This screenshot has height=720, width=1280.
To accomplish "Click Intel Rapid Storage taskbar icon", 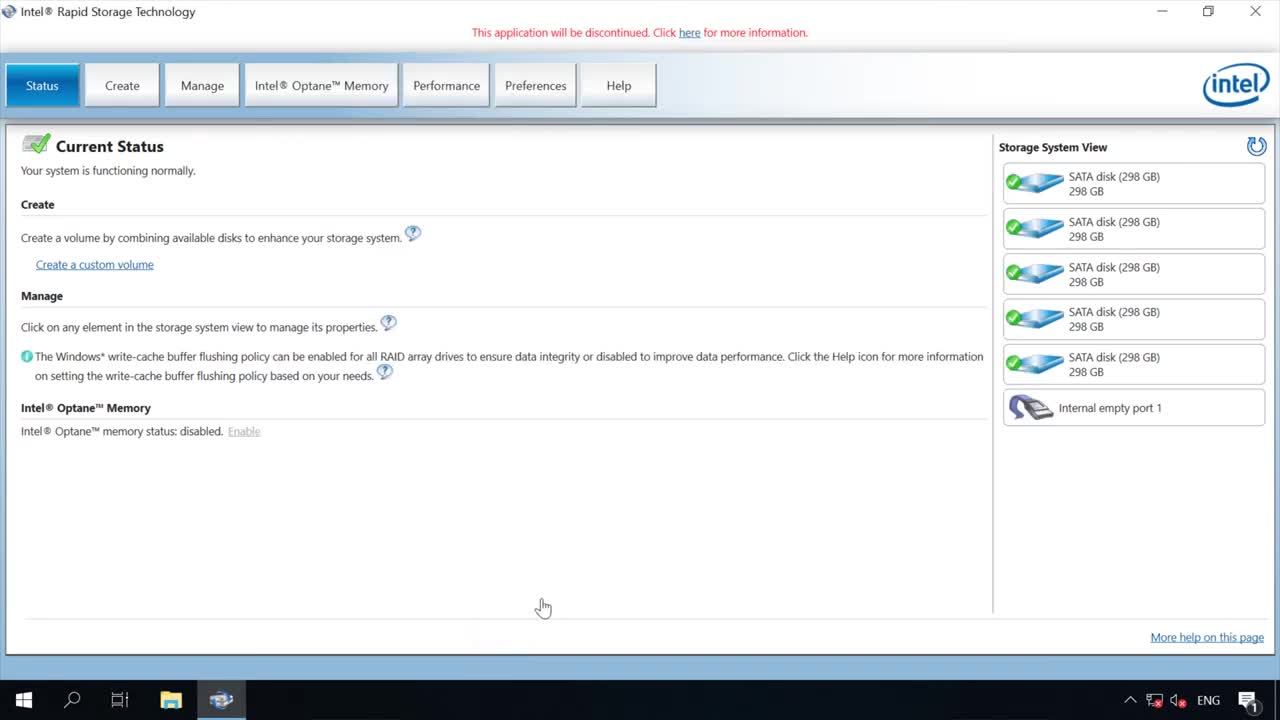I will point(221,700).
